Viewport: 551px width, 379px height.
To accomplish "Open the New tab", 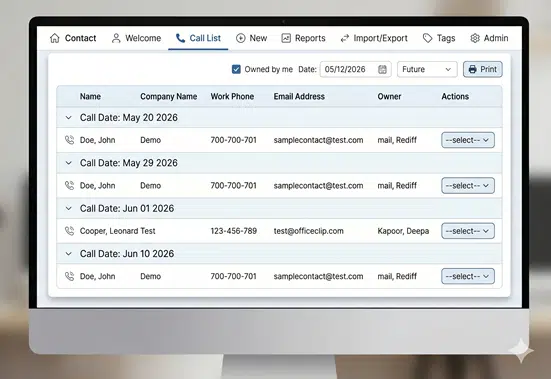I will 252,38.
